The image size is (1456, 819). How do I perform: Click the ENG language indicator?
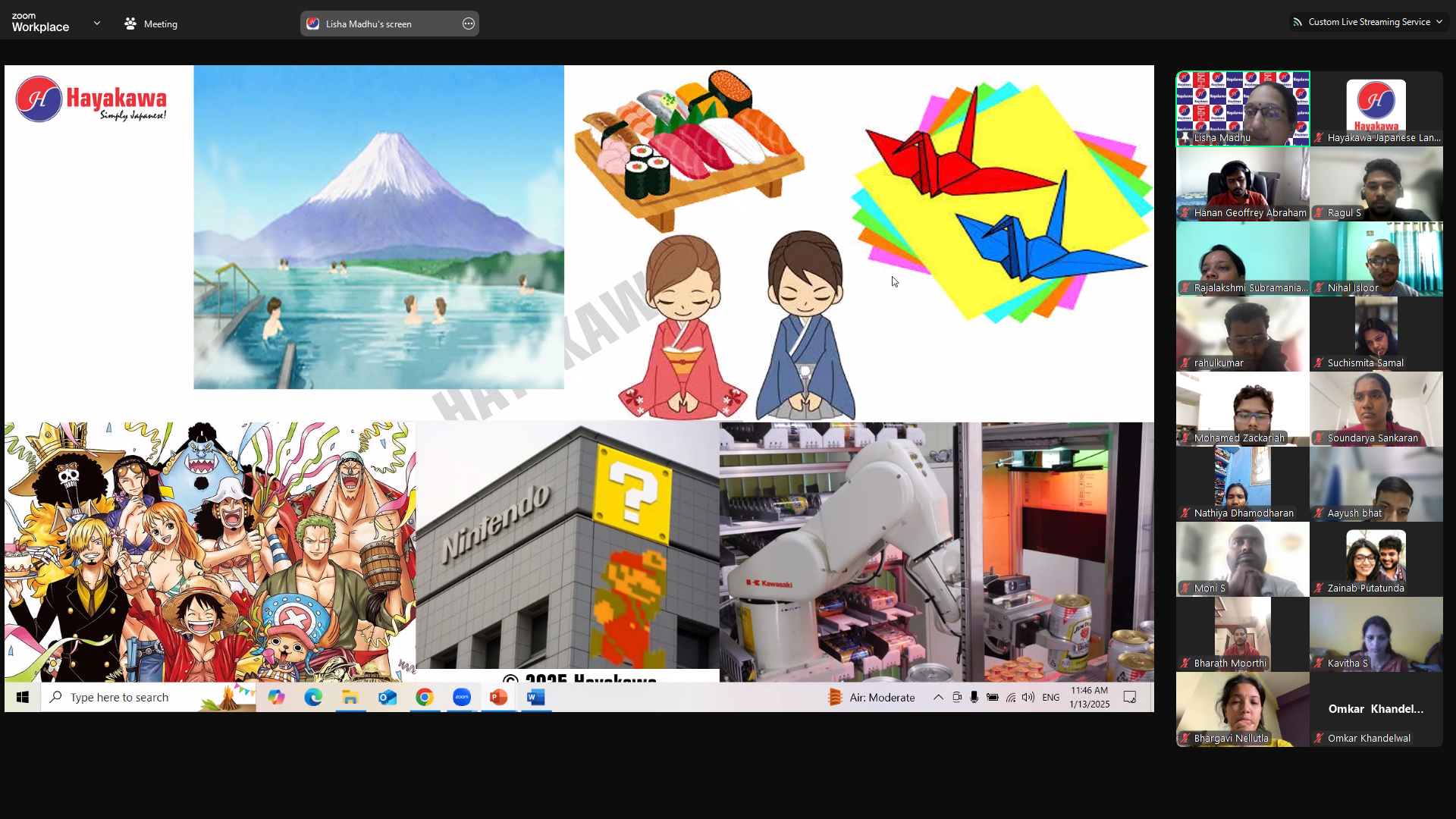tap(1051, 697)
